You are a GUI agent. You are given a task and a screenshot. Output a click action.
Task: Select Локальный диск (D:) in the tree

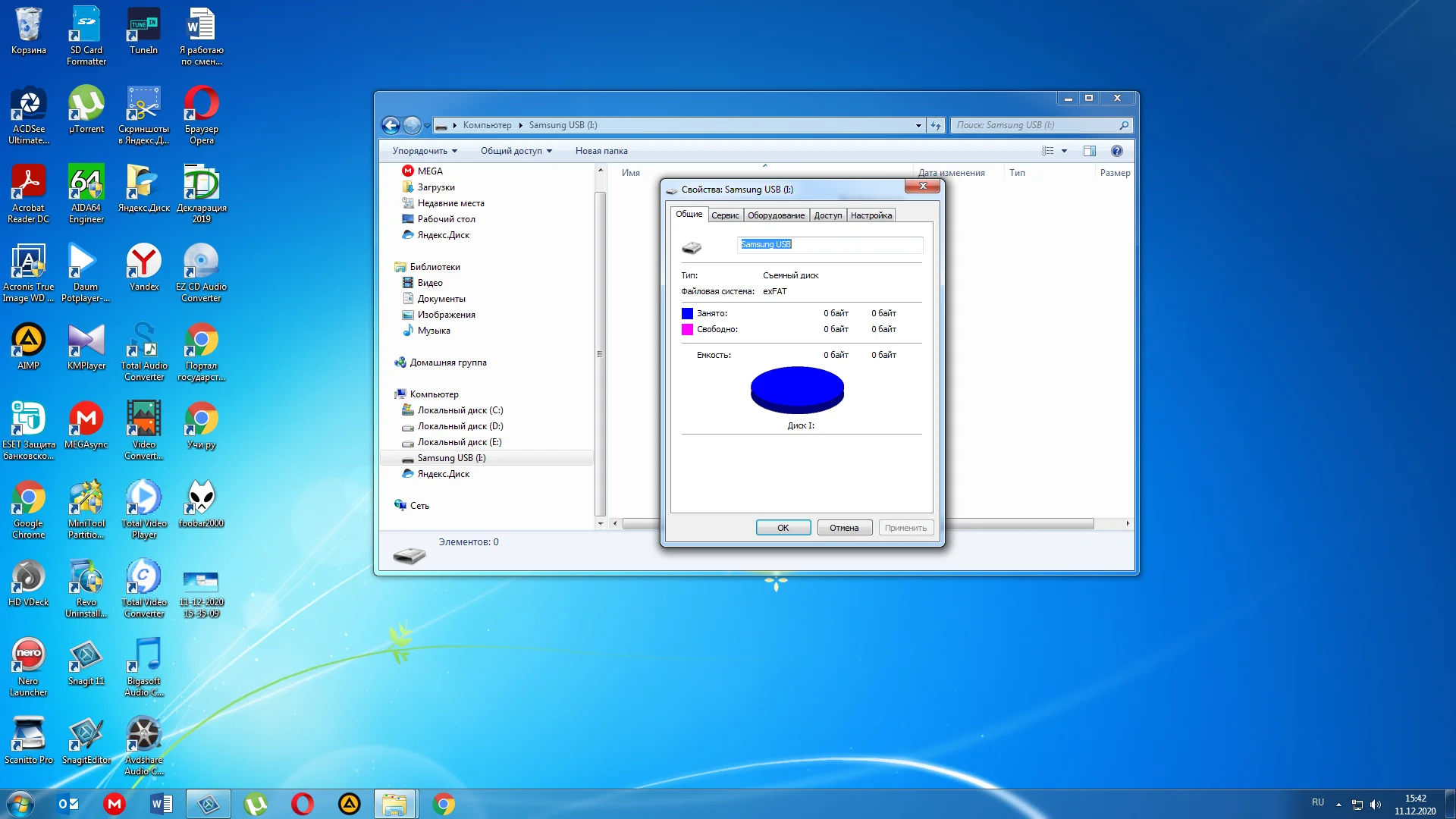pos(460,426)
